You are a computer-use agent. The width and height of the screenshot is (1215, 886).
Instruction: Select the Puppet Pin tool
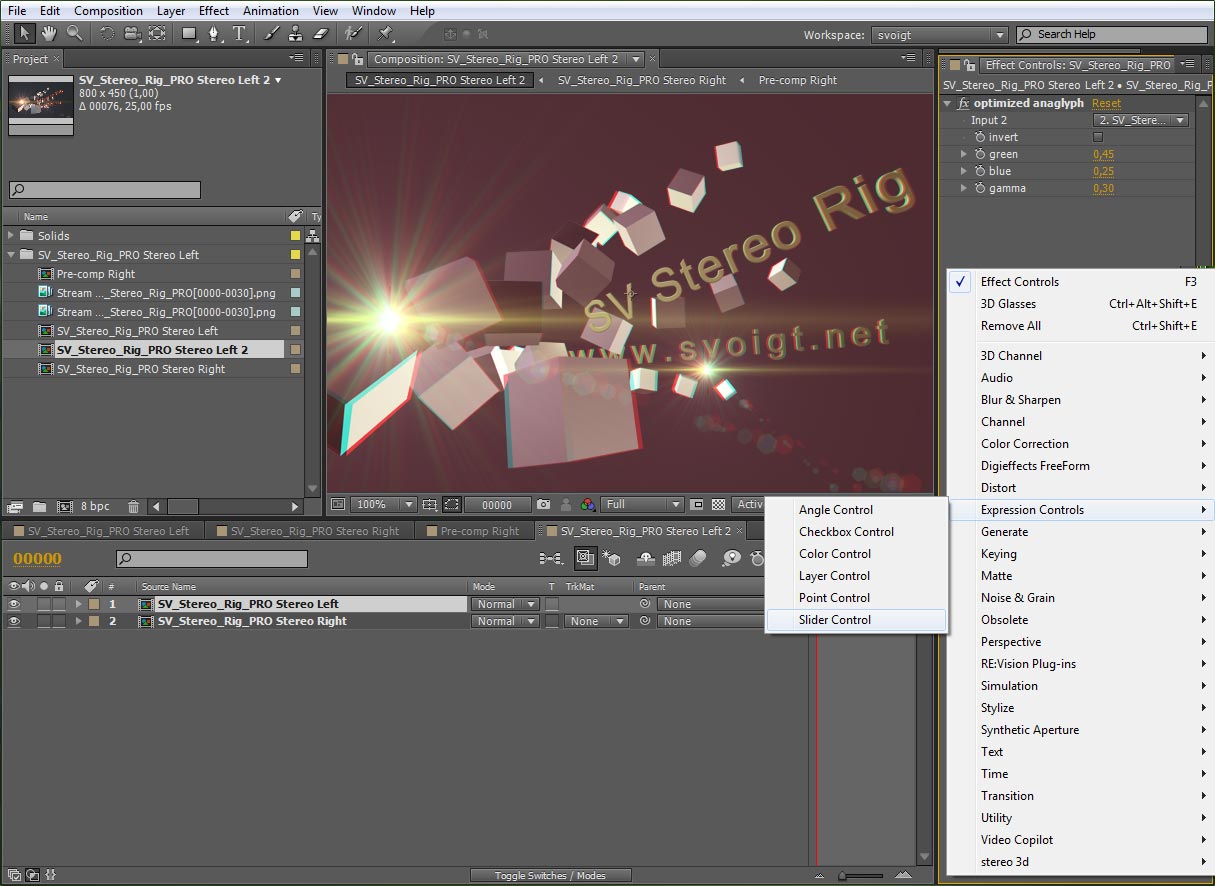pyautogui.click(x=386, y=33)
